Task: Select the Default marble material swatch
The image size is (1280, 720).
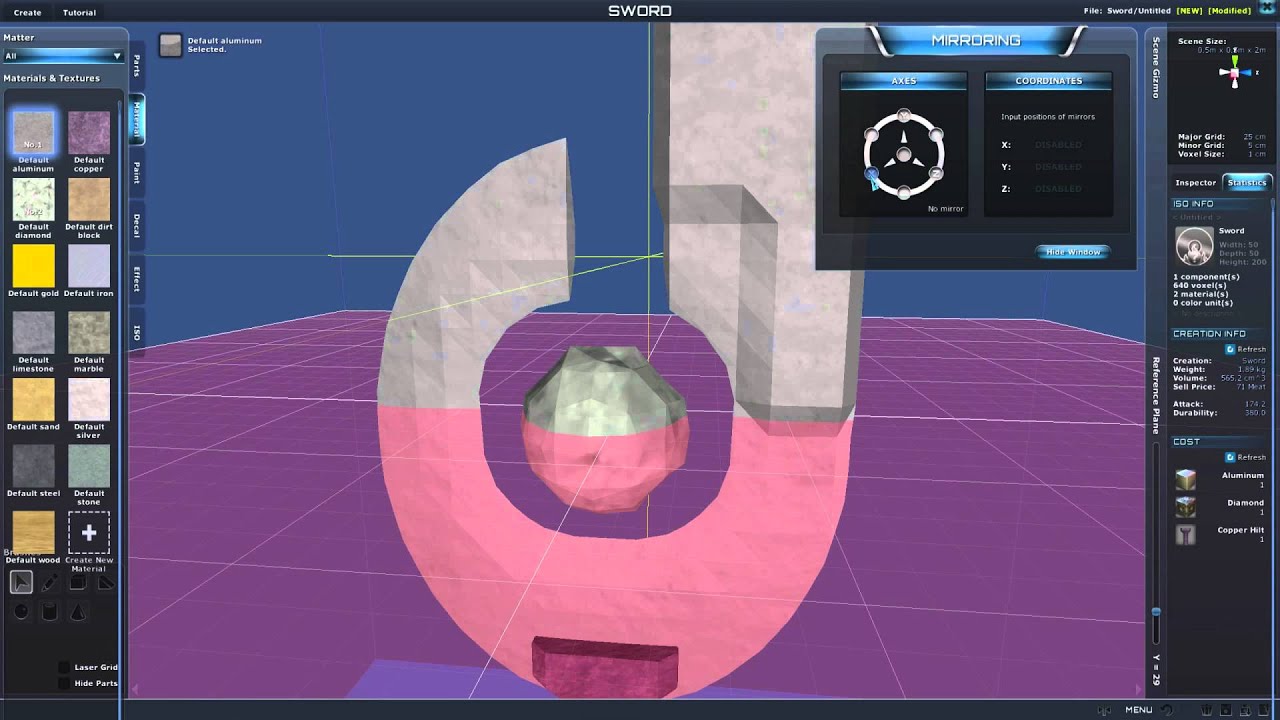Action: pos(89,332)
